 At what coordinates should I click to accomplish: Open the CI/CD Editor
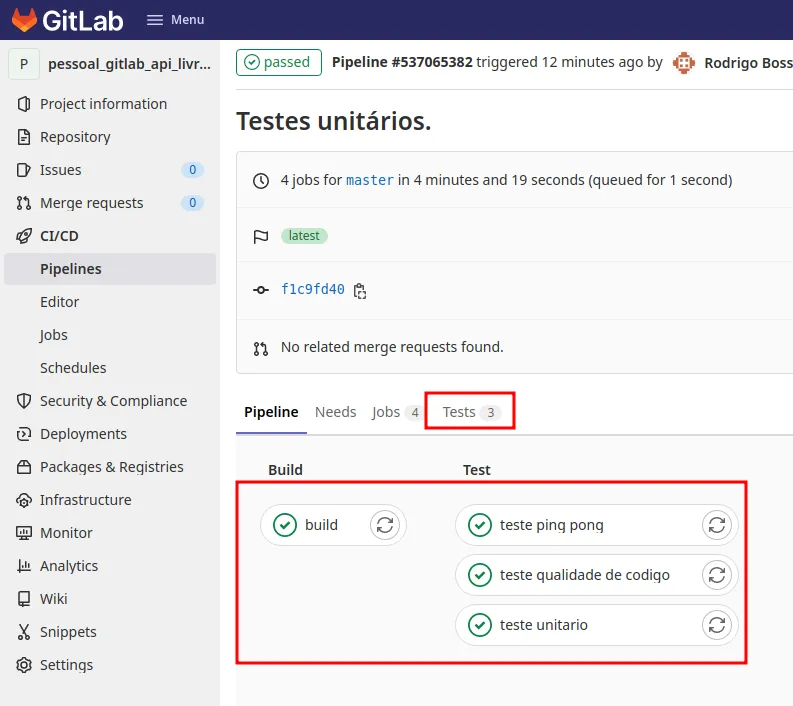(x=60, y=302)
